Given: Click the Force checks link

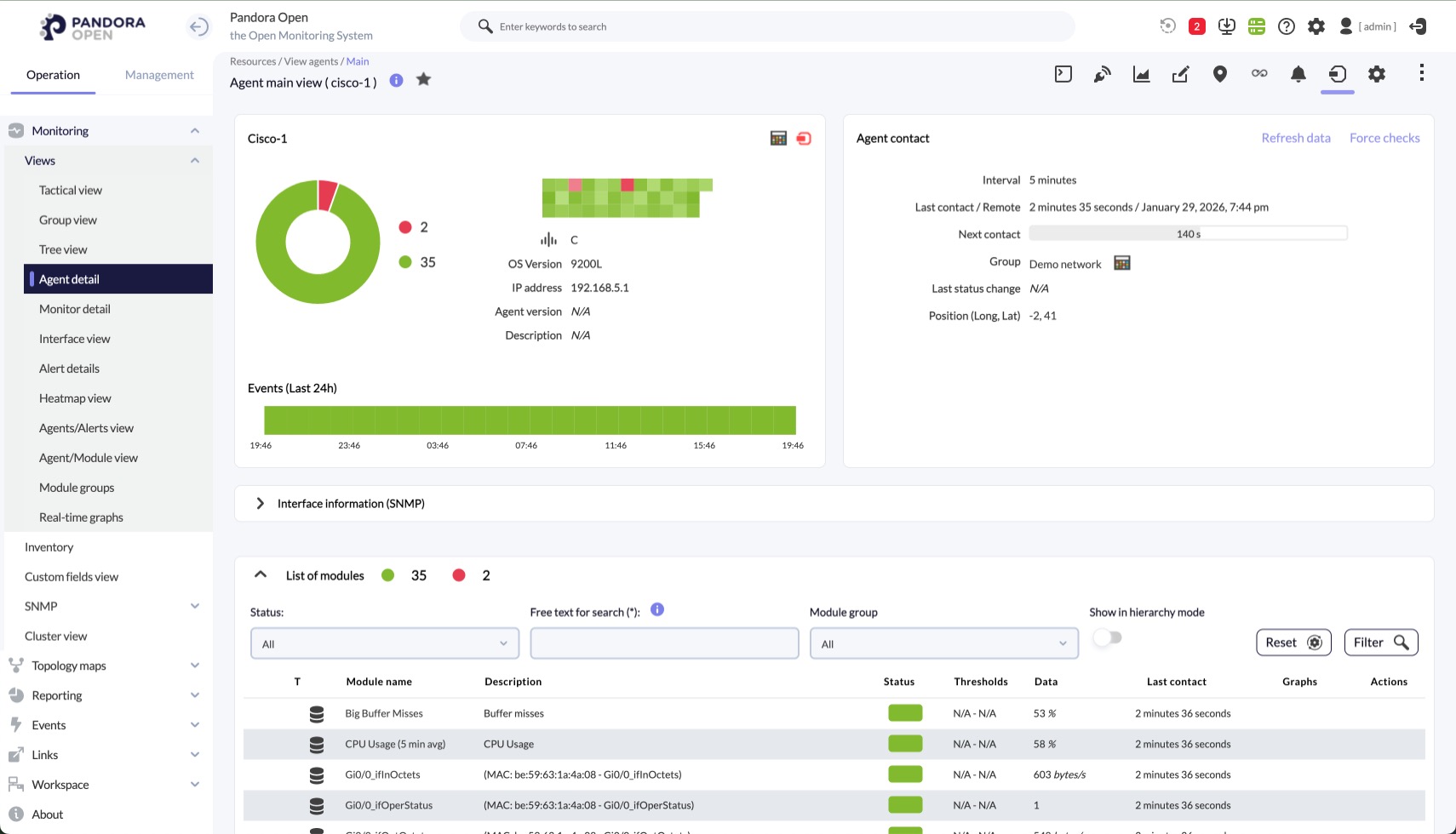Looking at the screenshot, I should (x=1384, y=138).
